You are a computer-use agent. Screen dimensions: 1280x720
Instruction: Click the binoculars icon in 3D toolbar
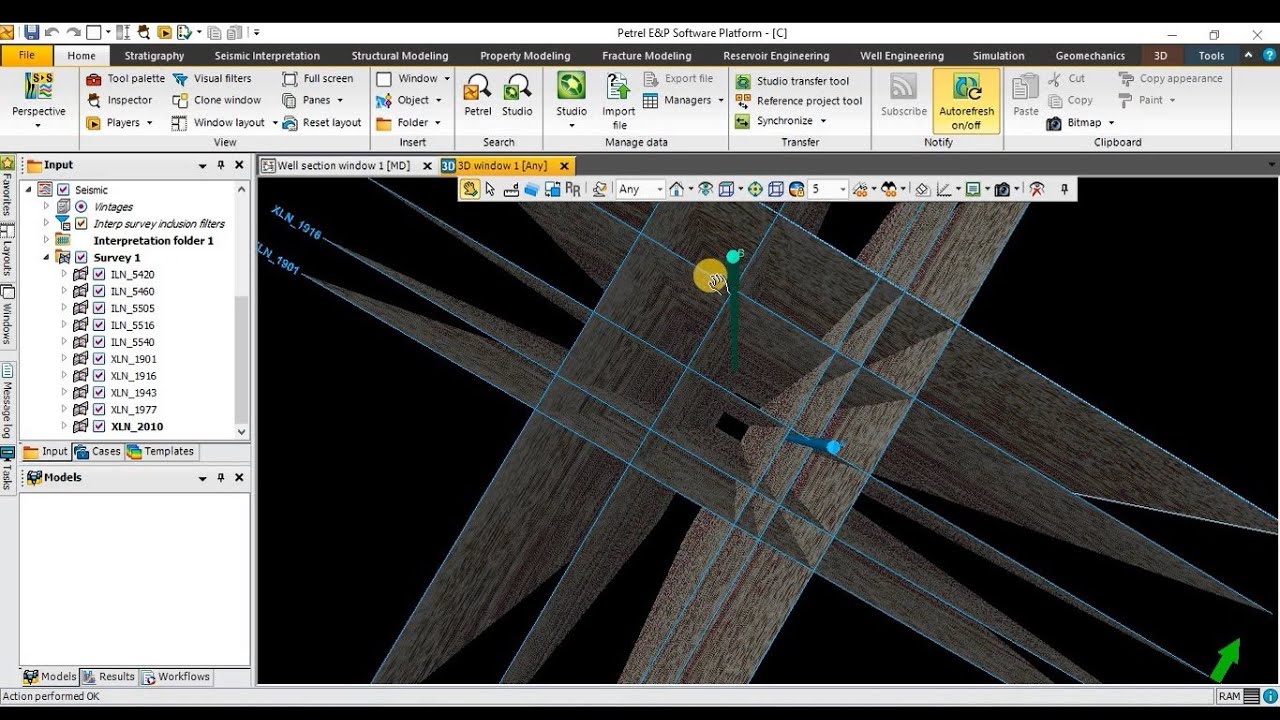[888, 189]
